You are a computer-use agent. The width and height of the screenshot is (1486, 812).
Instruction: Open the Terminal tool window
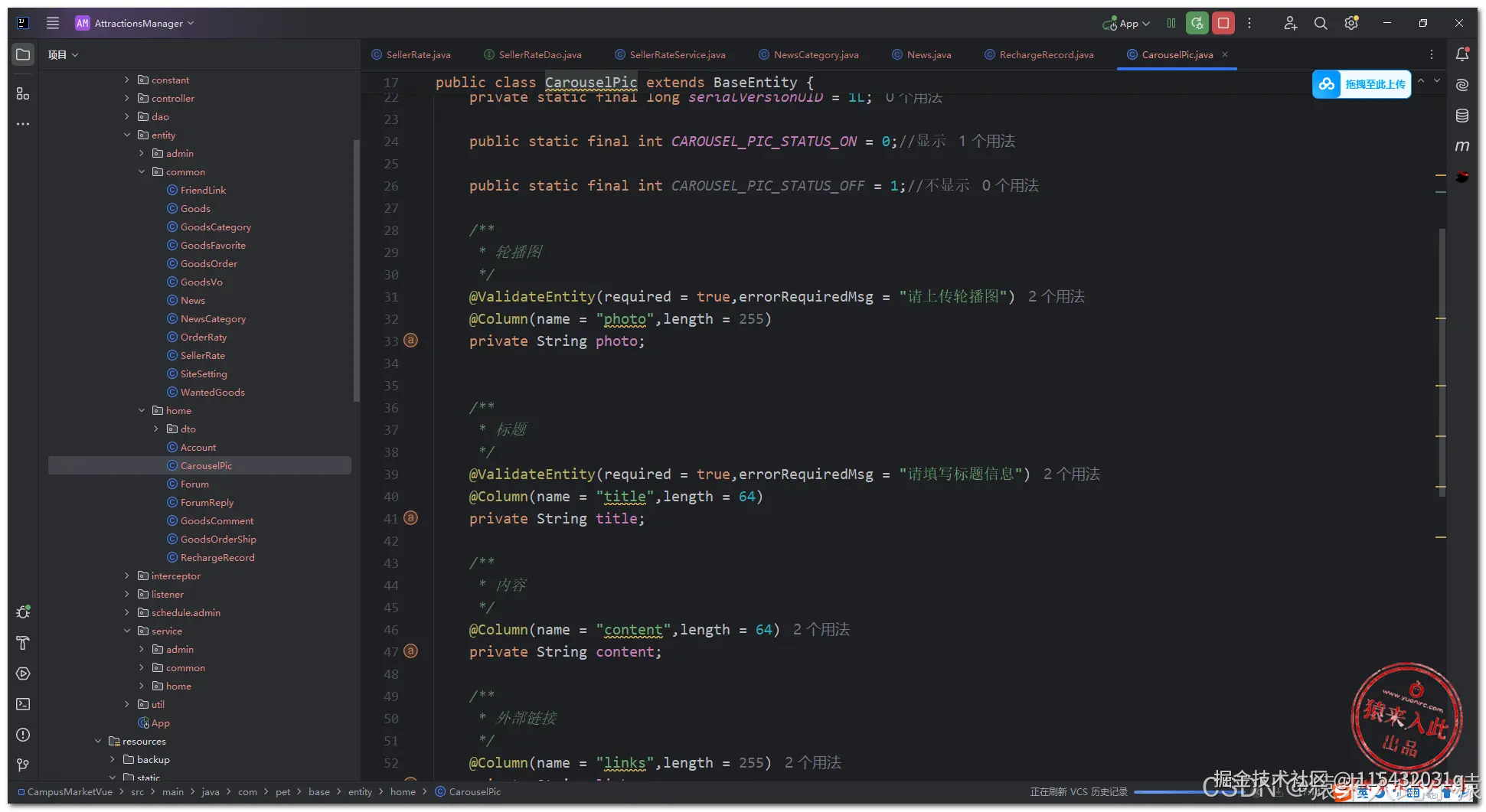point(23,704)
